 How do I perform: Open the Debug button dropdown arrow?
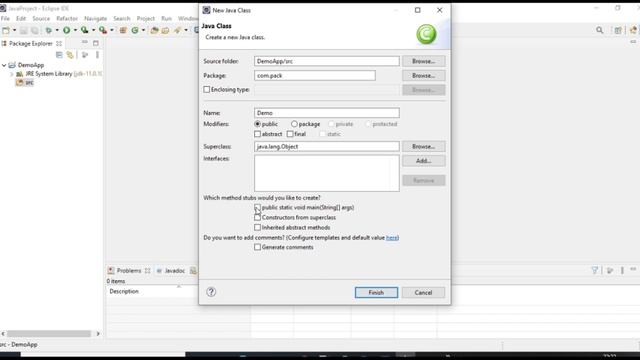click(57, 30)
